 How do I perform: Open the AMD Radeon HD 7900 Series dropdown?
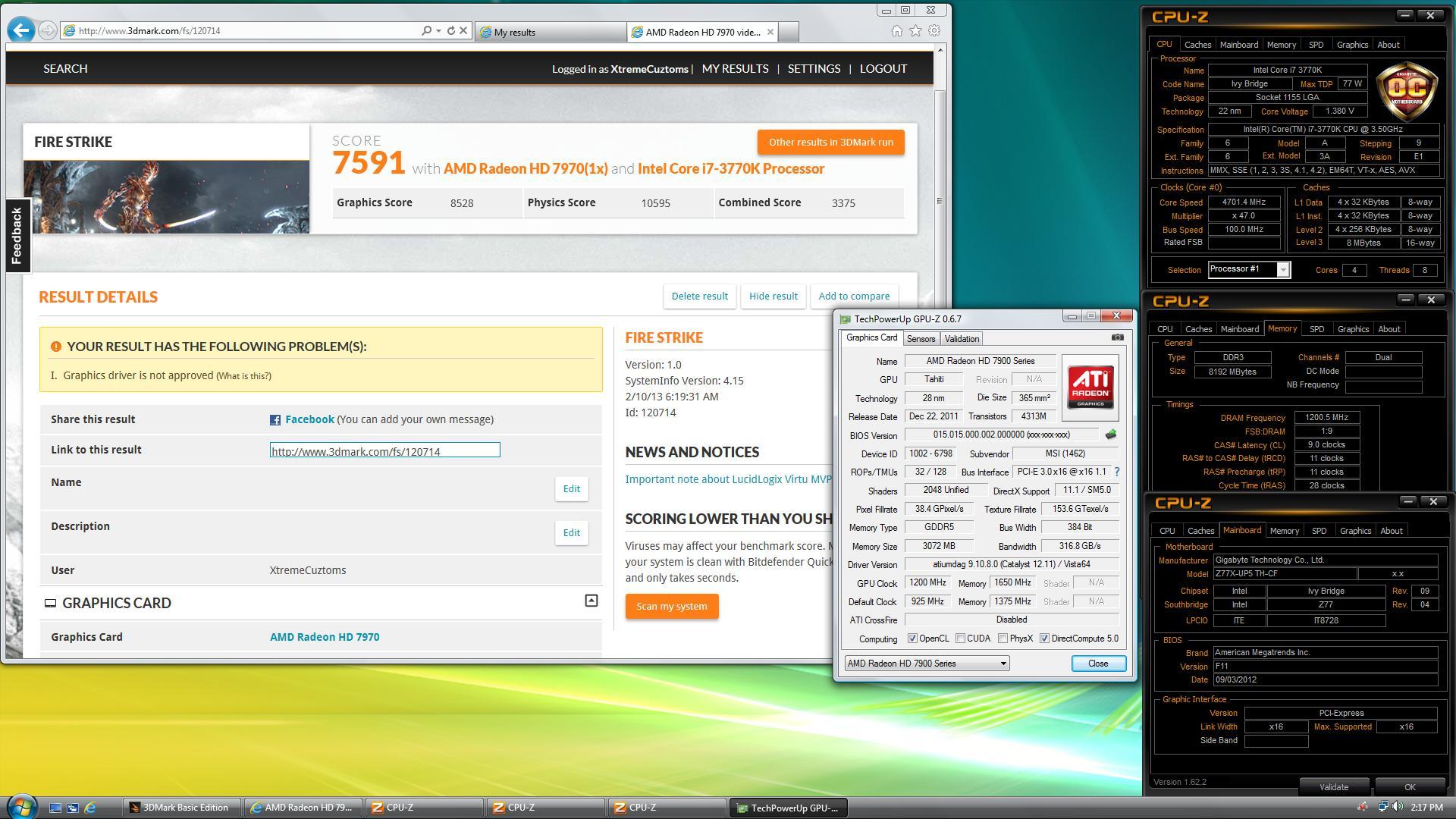(x=927, y=664)
